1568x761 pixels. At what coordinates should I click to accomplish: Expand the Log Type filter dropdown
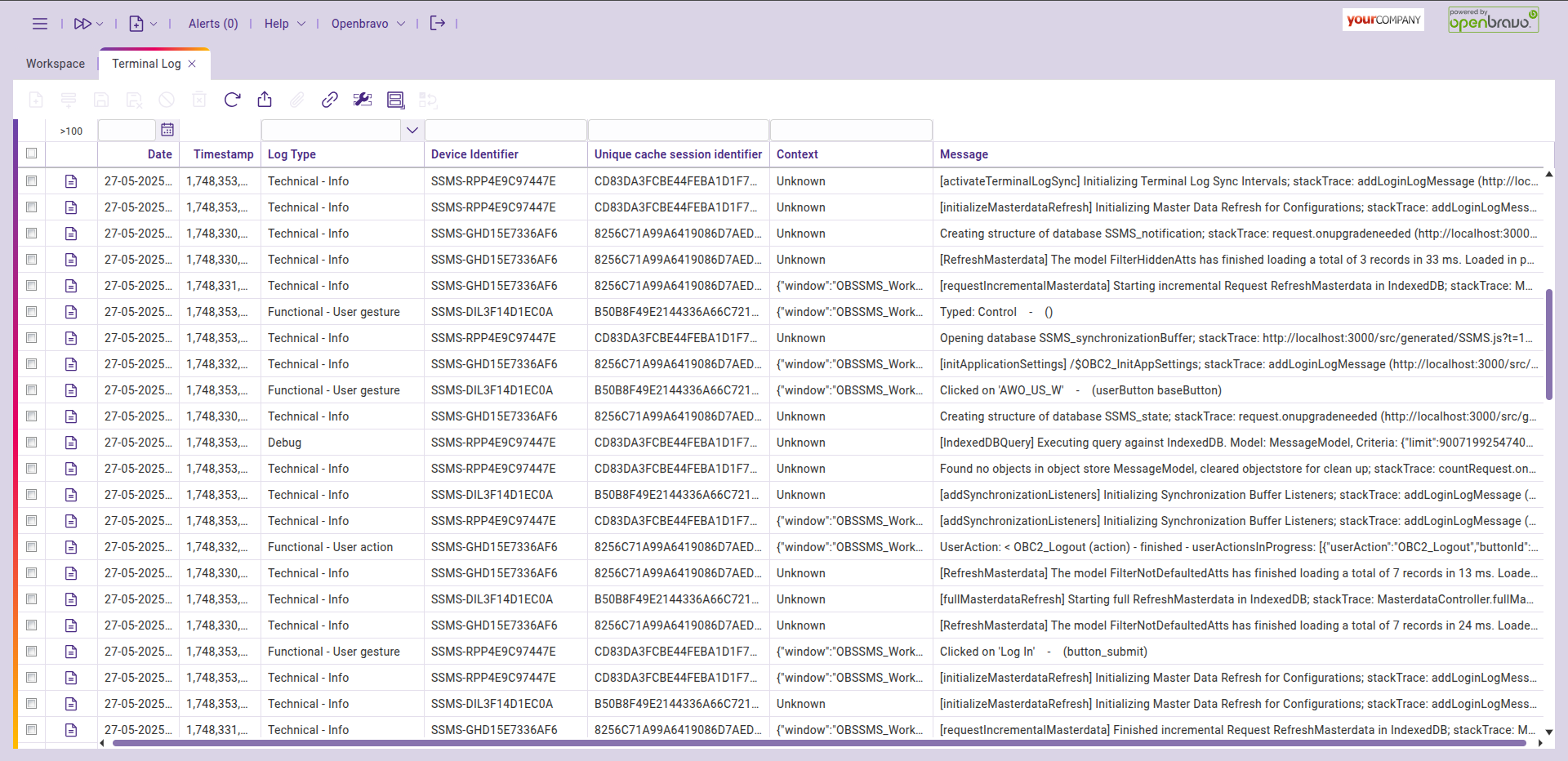(412, 130)
